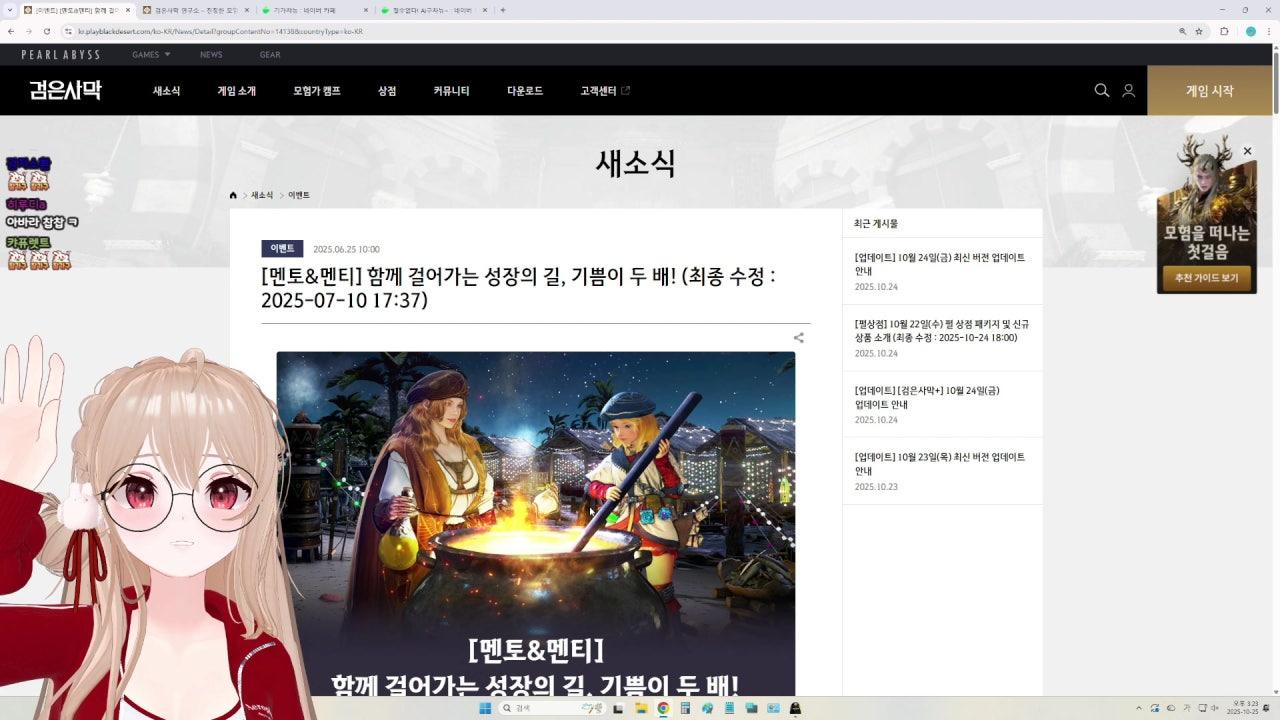Click the 최근 게시물 sidebar heading
1280x720 pixels.
coord(876,224)
